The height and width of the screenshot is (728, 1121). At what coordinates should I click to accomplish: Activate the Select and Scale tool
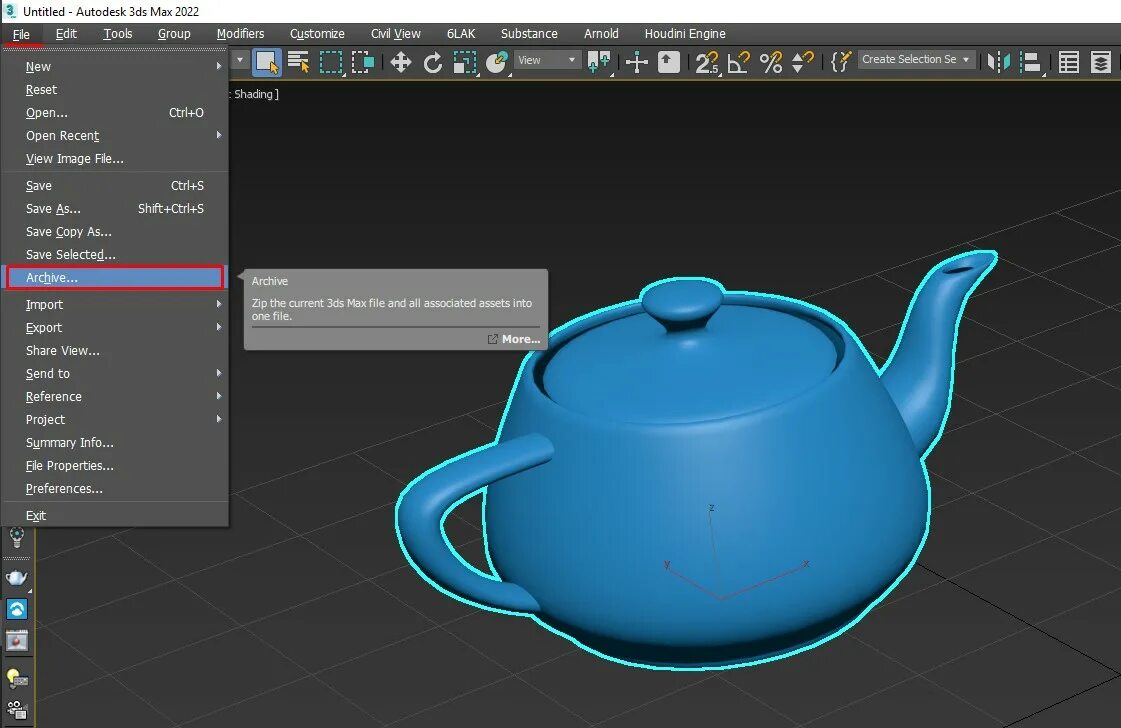click(465, 62)
